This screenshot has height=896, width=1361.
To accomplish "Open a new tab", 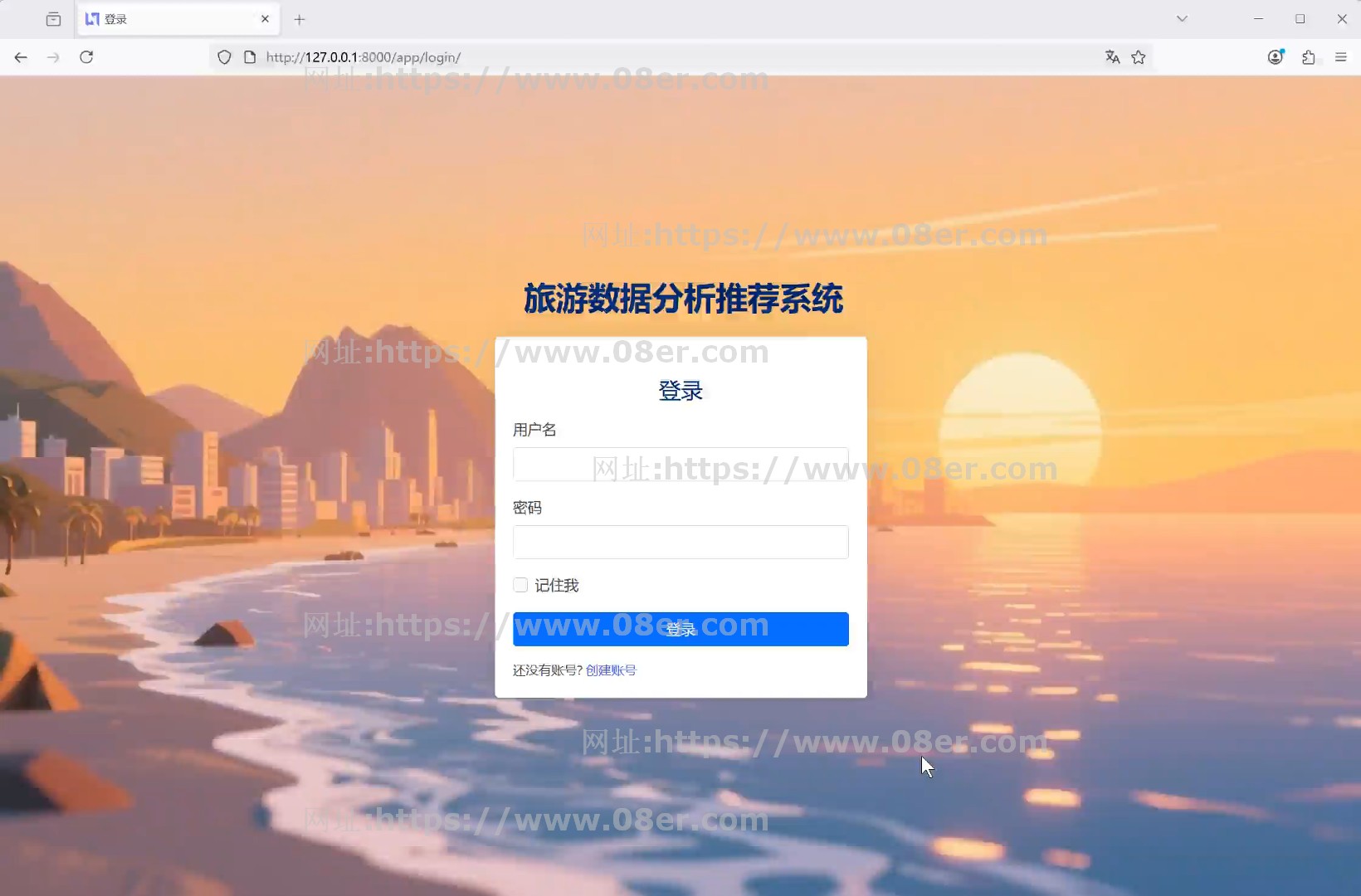I will (300, 19).
